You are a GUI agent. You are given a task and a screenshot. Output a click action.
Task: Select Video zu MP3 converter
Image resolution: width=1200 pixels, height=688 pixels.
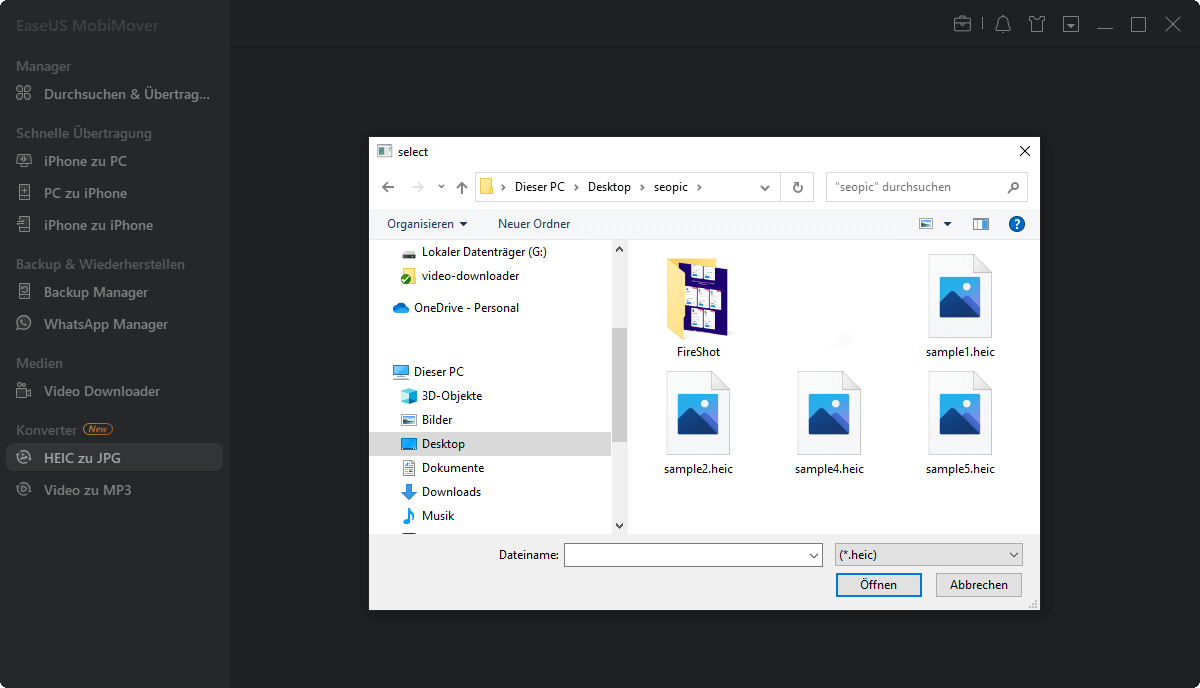(x=115, y=490)
